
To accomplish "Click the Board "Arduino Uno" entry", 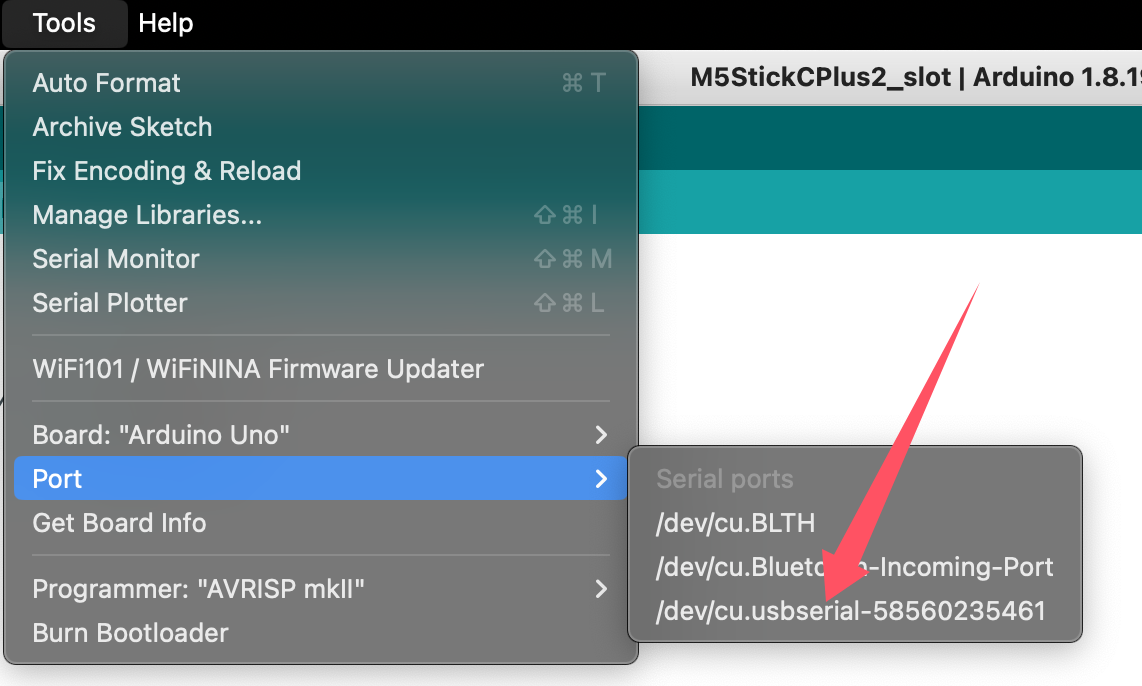I will [x=161, y=435].
